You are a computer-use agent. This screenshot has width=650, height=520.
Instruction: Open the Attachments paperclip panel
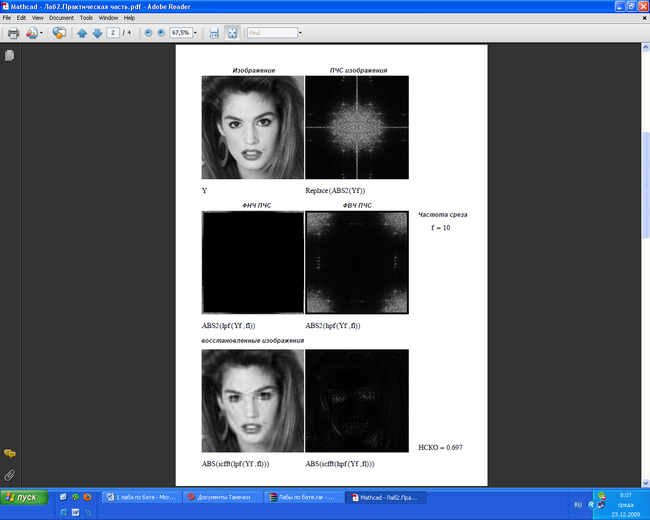(9, 473)
